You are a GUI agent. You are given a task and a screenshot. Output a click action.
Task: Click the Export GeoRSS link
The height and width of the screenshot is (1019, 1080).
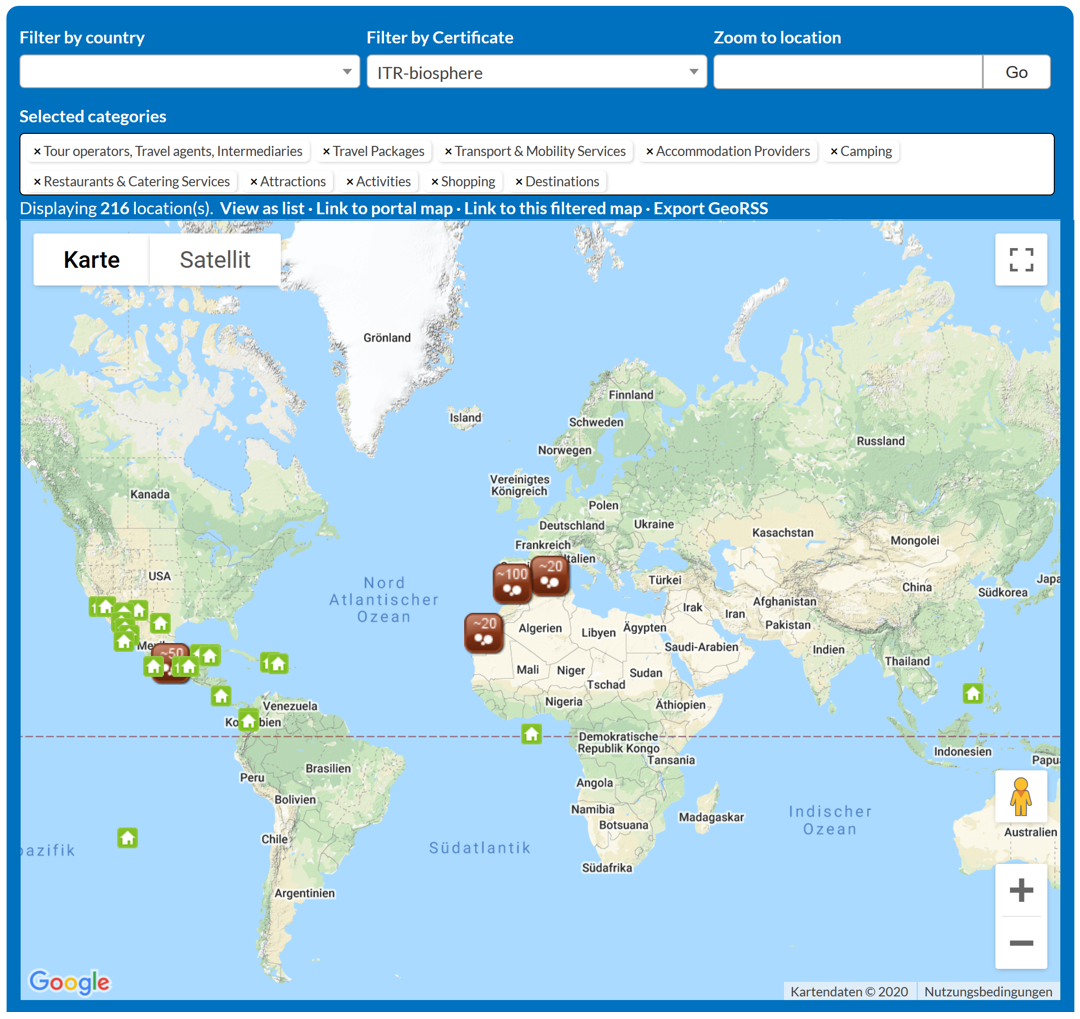710,208
